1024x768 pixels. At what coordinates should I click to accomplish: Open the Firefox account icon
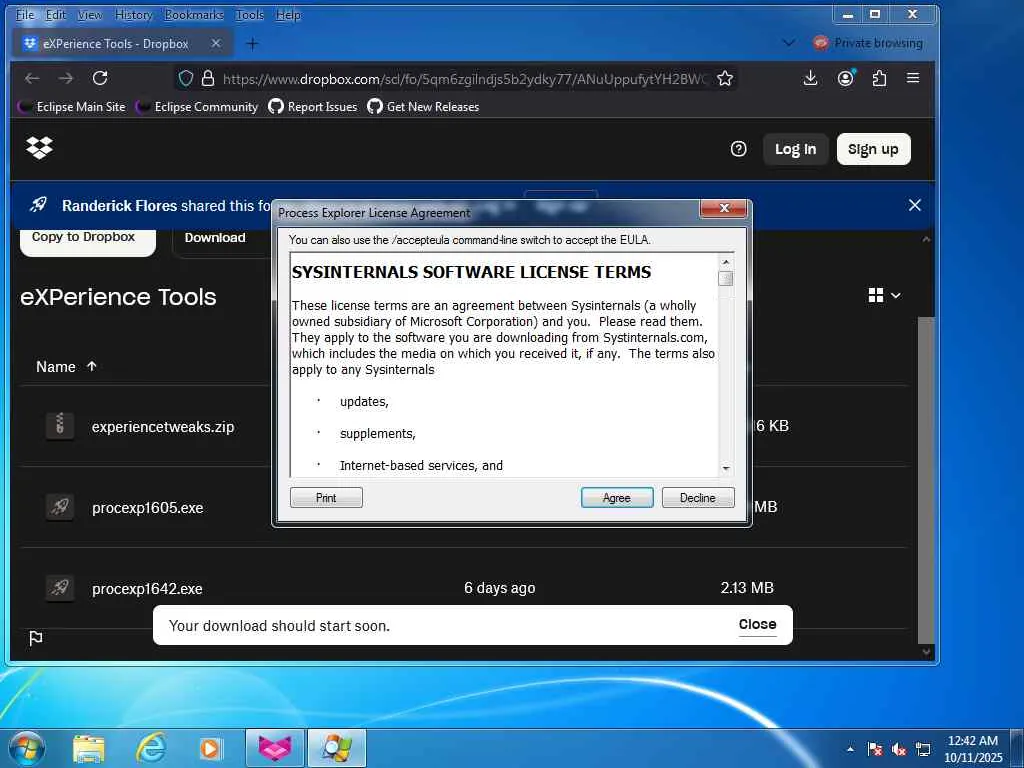846,78
